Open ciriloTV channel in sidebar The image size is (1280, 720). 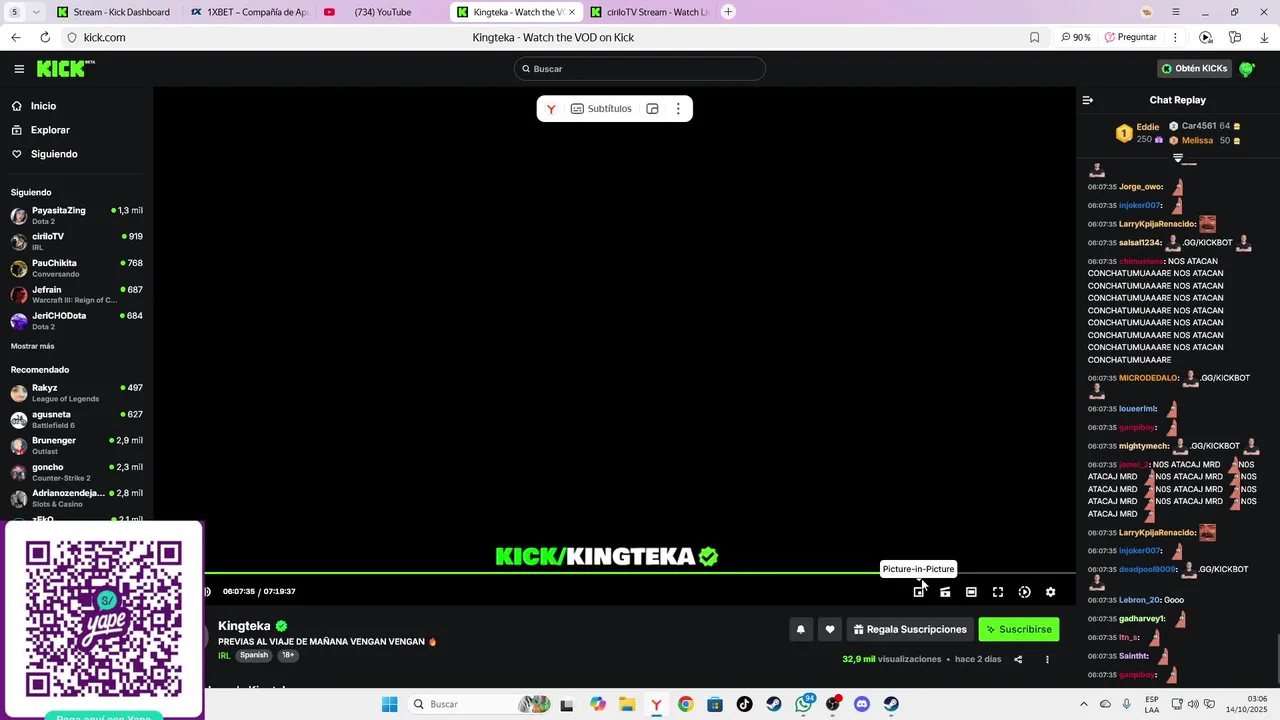tap(76, 241)
